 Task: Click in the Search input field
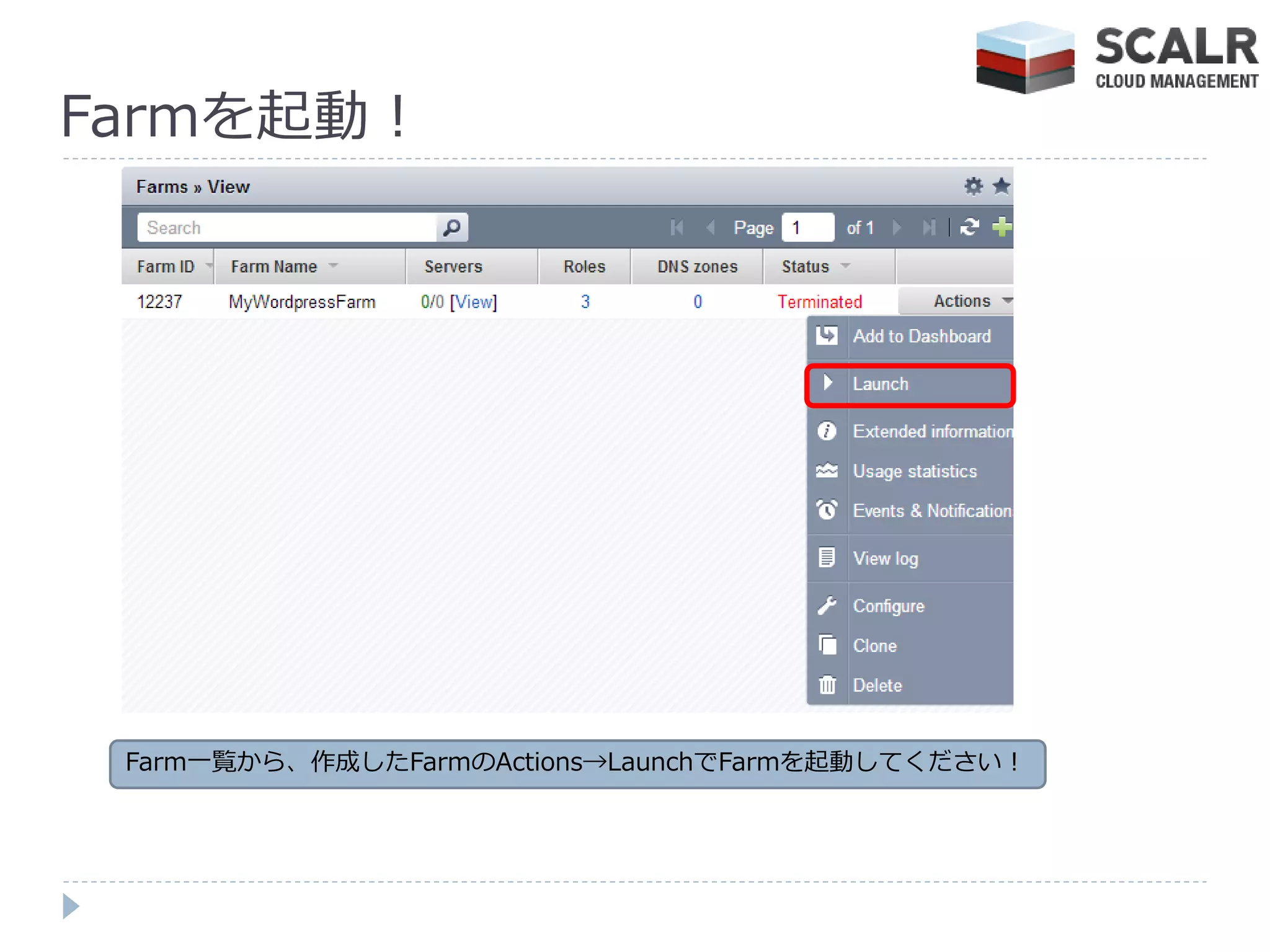(x=287, y=227)
